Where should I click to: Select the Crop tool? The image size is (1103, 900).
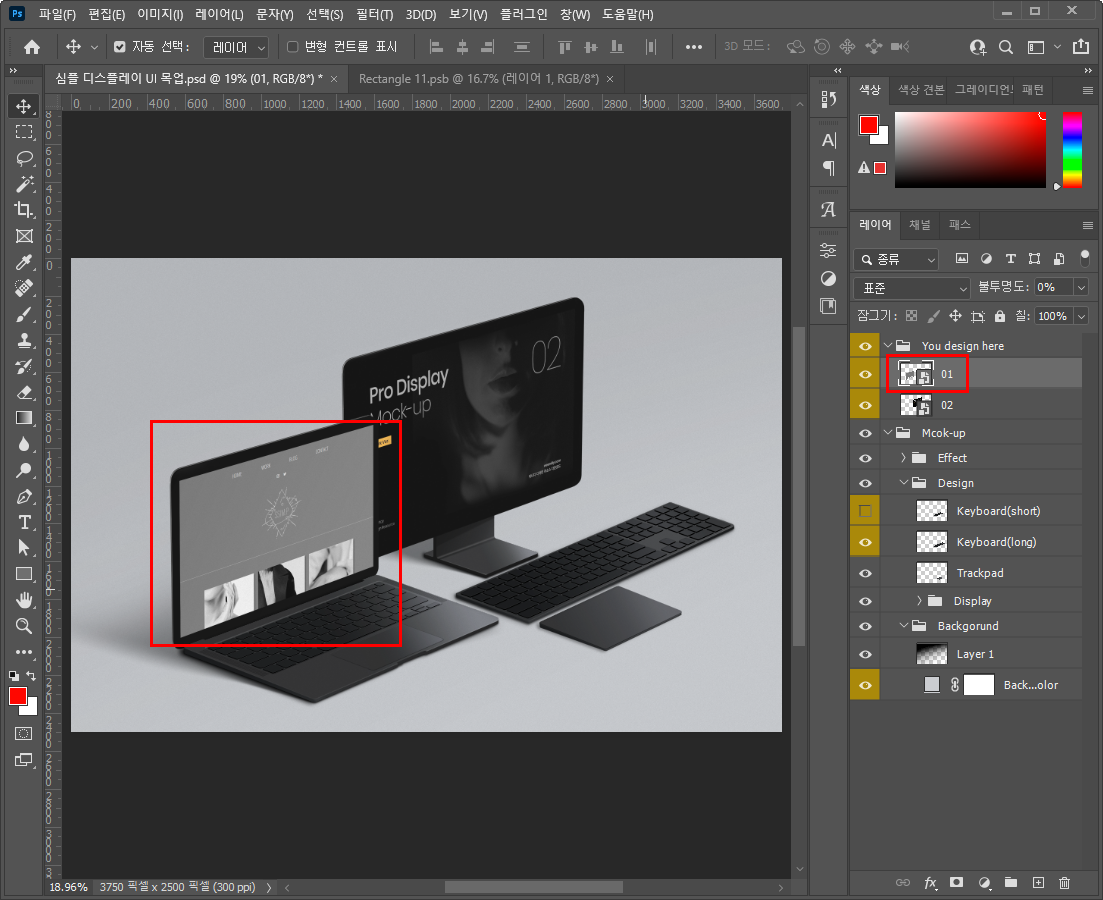(x=24, y=210)
